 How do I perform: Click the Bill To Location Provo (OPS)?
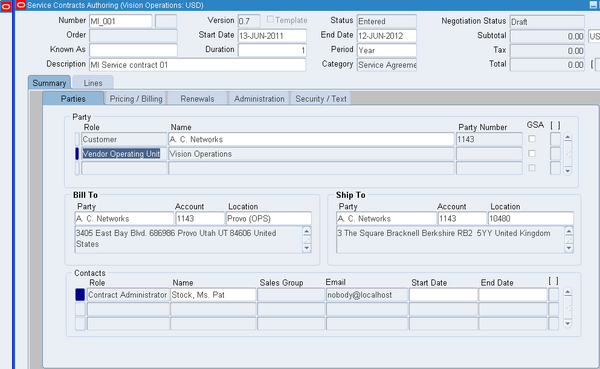click(269, 219)
